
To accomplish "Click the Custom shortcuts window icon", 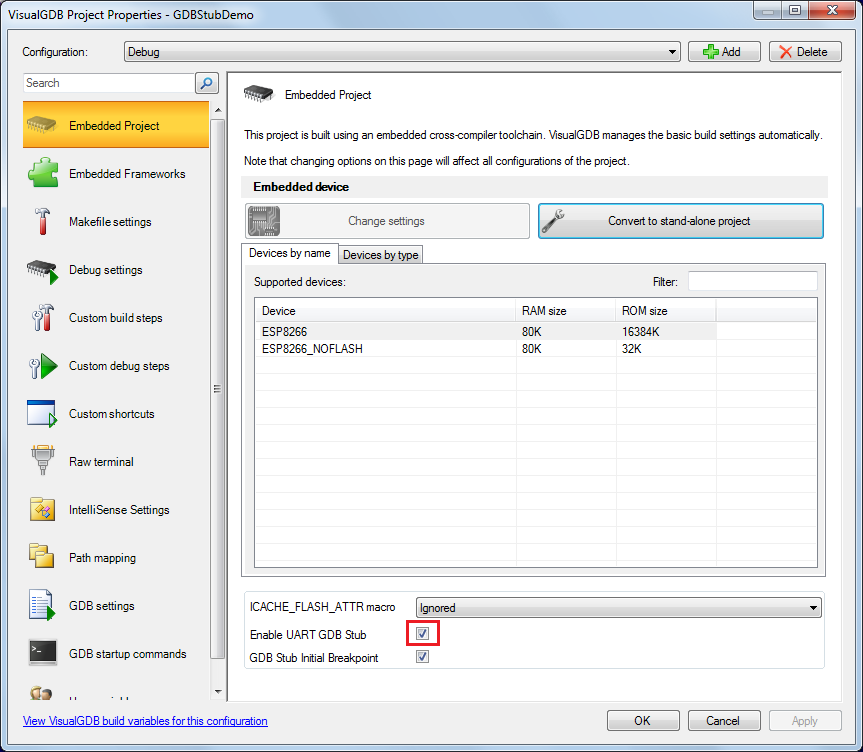I will click(42, 413).
